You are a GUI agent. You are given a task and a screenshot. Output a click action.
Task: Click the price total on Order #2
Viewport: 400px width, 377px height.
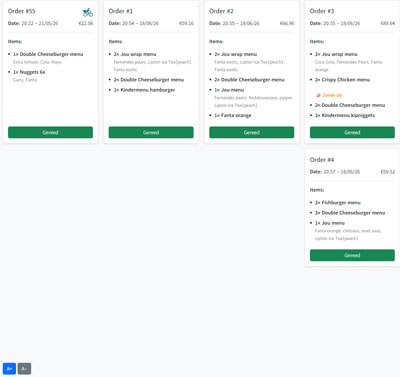287,23
